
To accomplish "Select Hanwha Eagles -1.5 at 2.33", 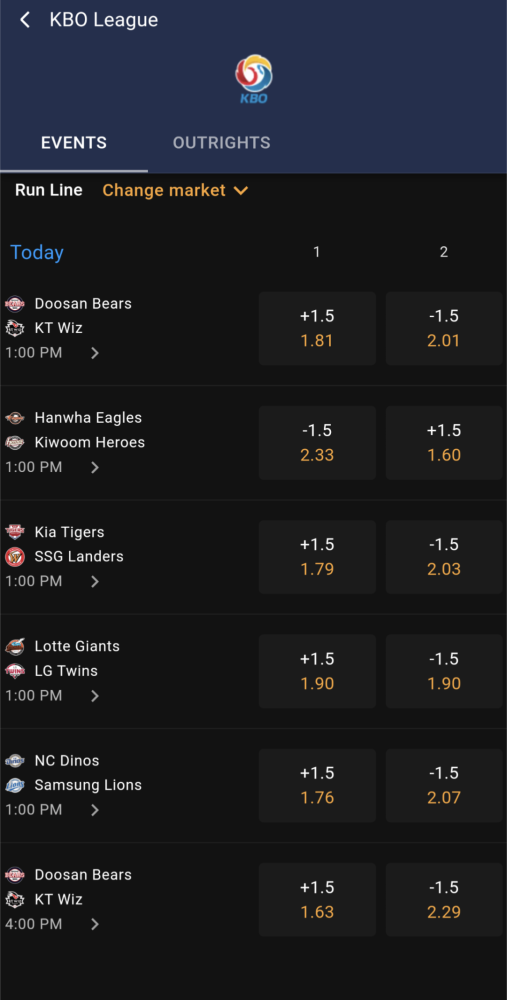I will (317, 443).
